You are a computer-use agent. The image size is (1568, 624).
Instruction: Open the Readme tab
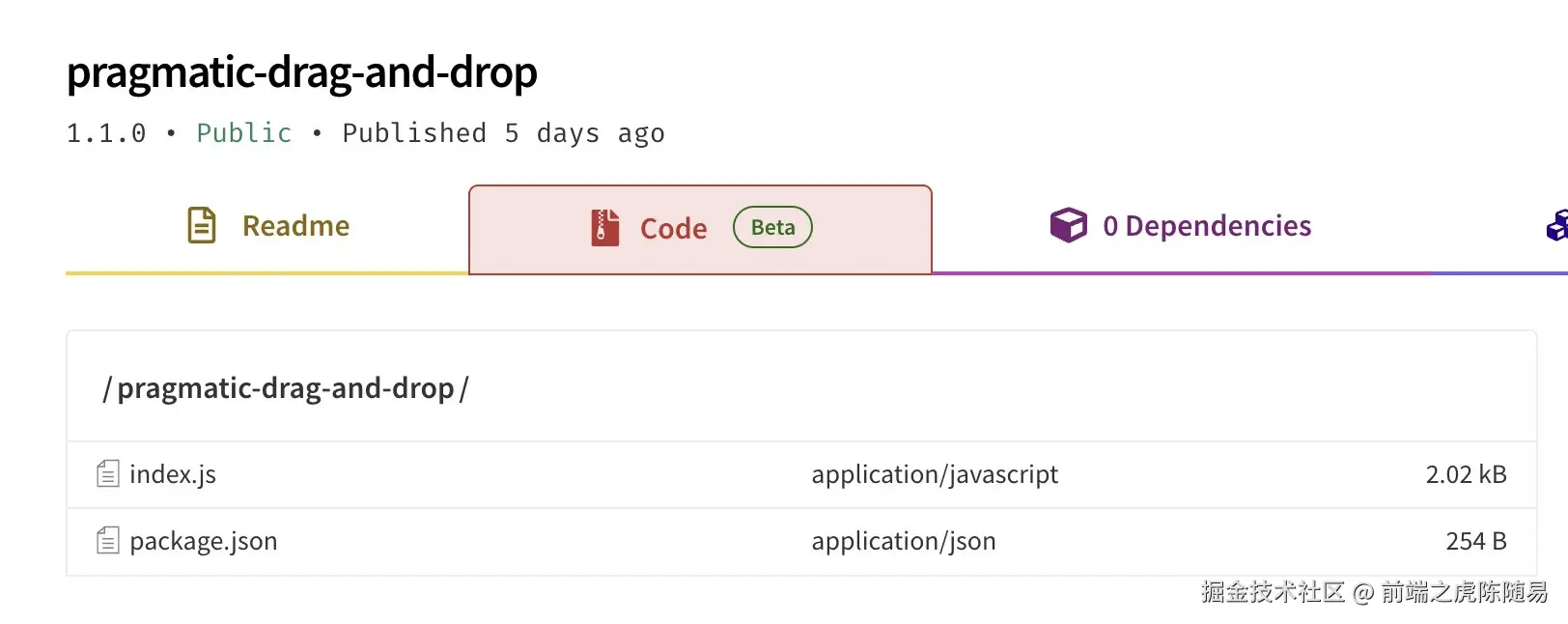tap(295, 226)
